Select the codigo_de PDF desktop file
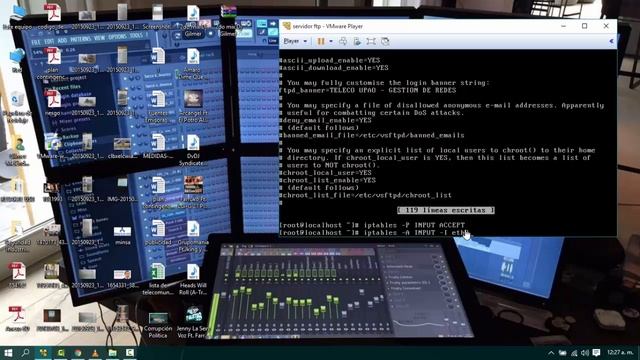Viewport: 640px width, 360px height. point(52,17)
